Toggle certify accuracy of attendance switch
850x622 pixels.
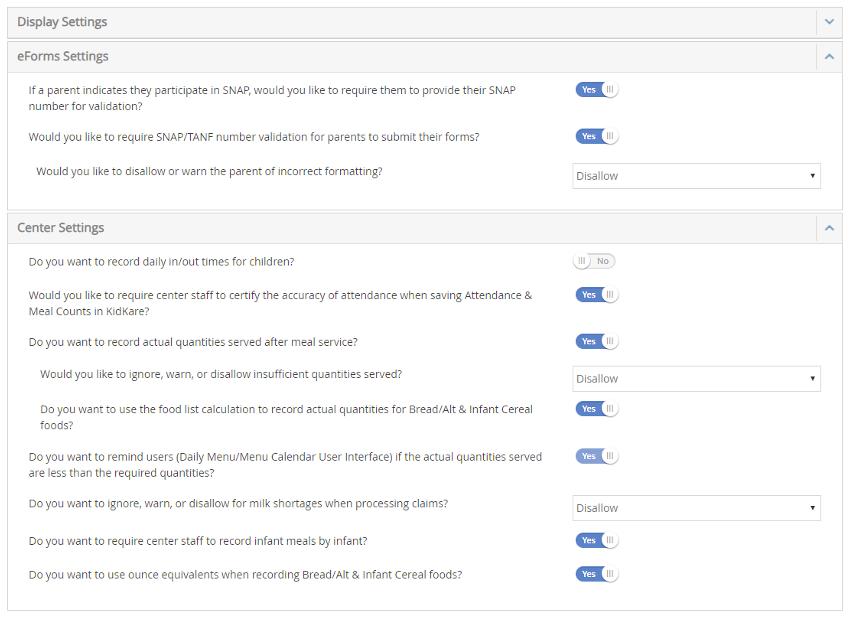[x=597, y=295]
